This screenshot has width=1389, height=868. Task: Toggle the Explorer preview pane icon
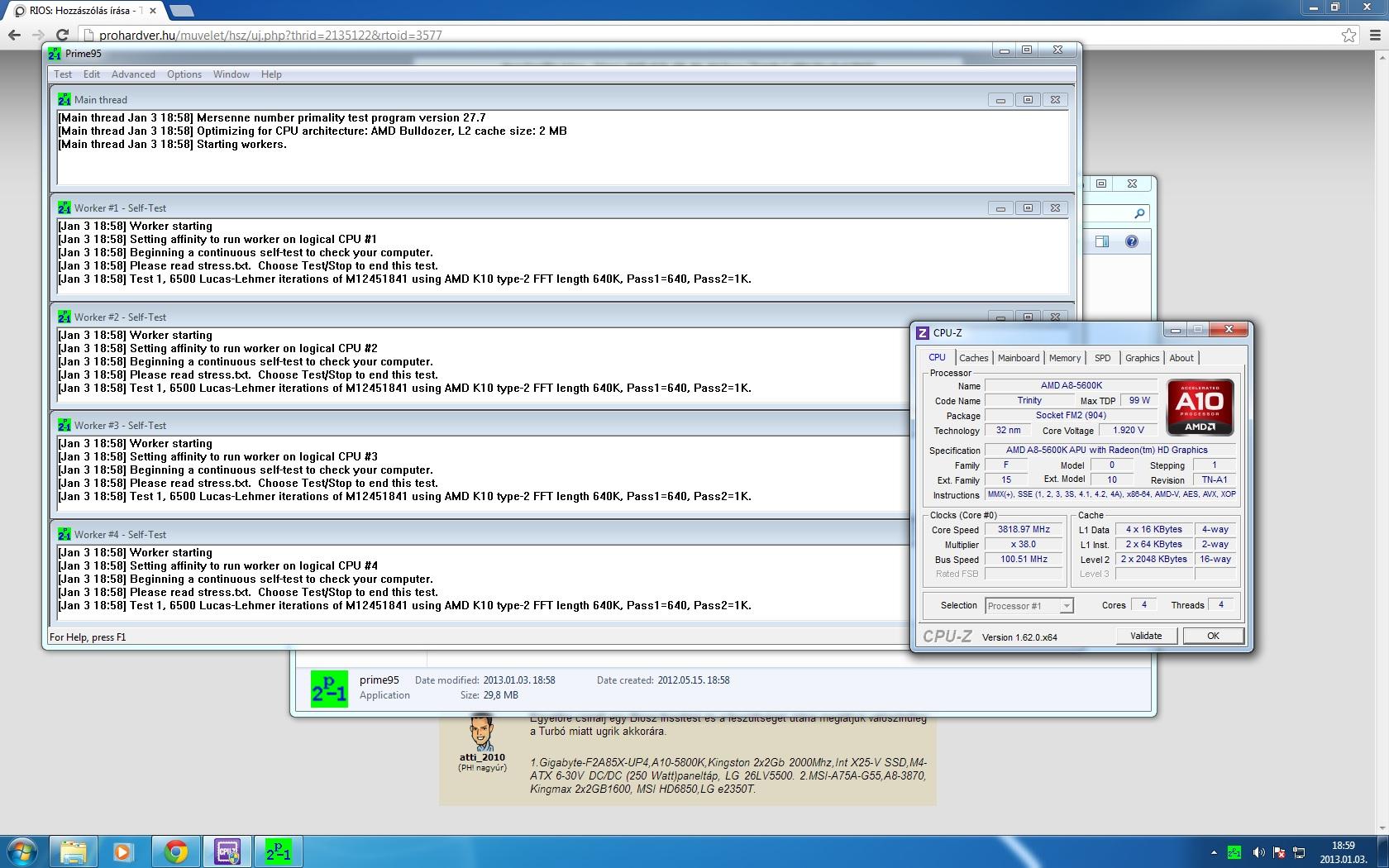(1101, 241)
